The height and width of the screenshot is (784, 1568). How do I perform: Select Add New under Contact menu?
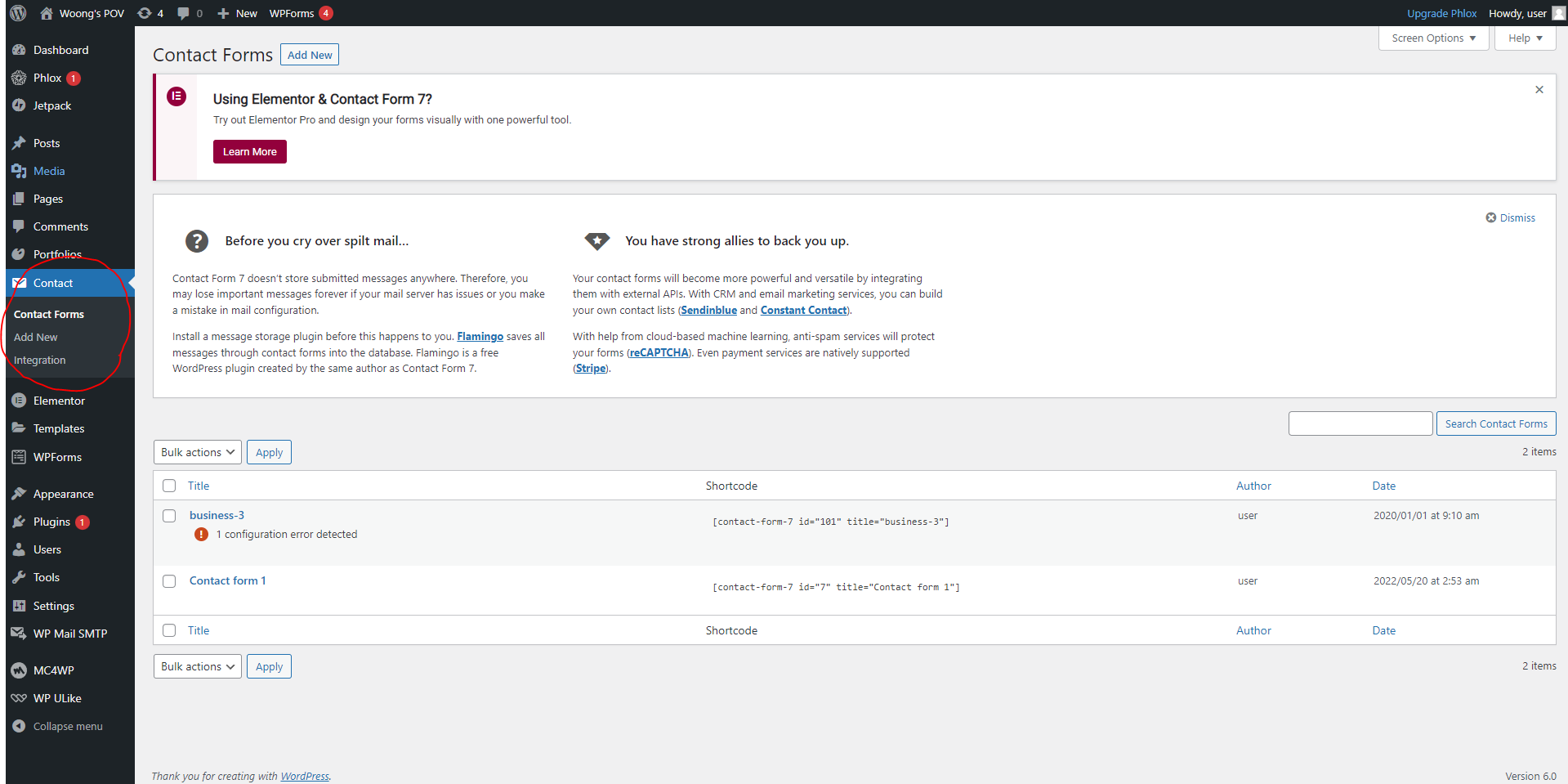(x=36, y=337)
